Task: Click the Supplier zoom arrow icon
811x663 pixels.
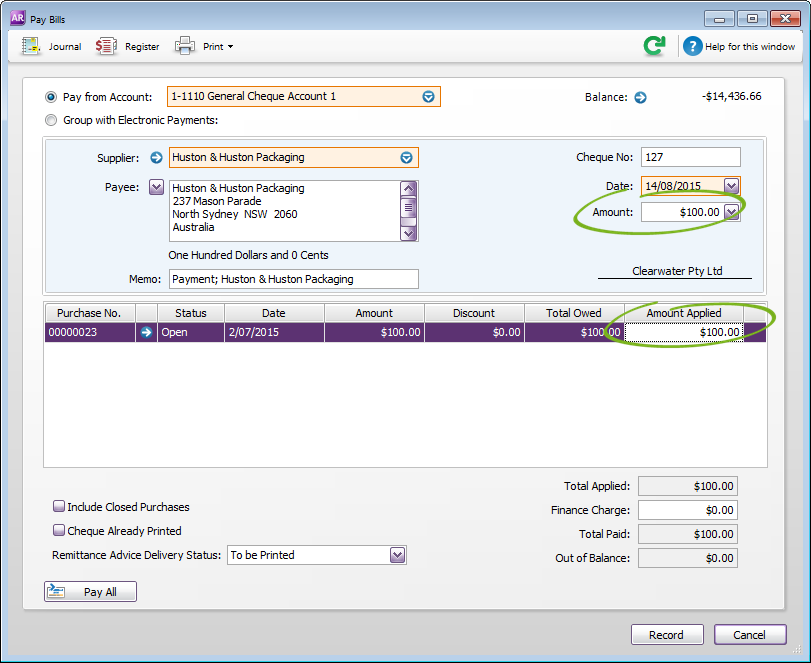Action: pos(156,158)
